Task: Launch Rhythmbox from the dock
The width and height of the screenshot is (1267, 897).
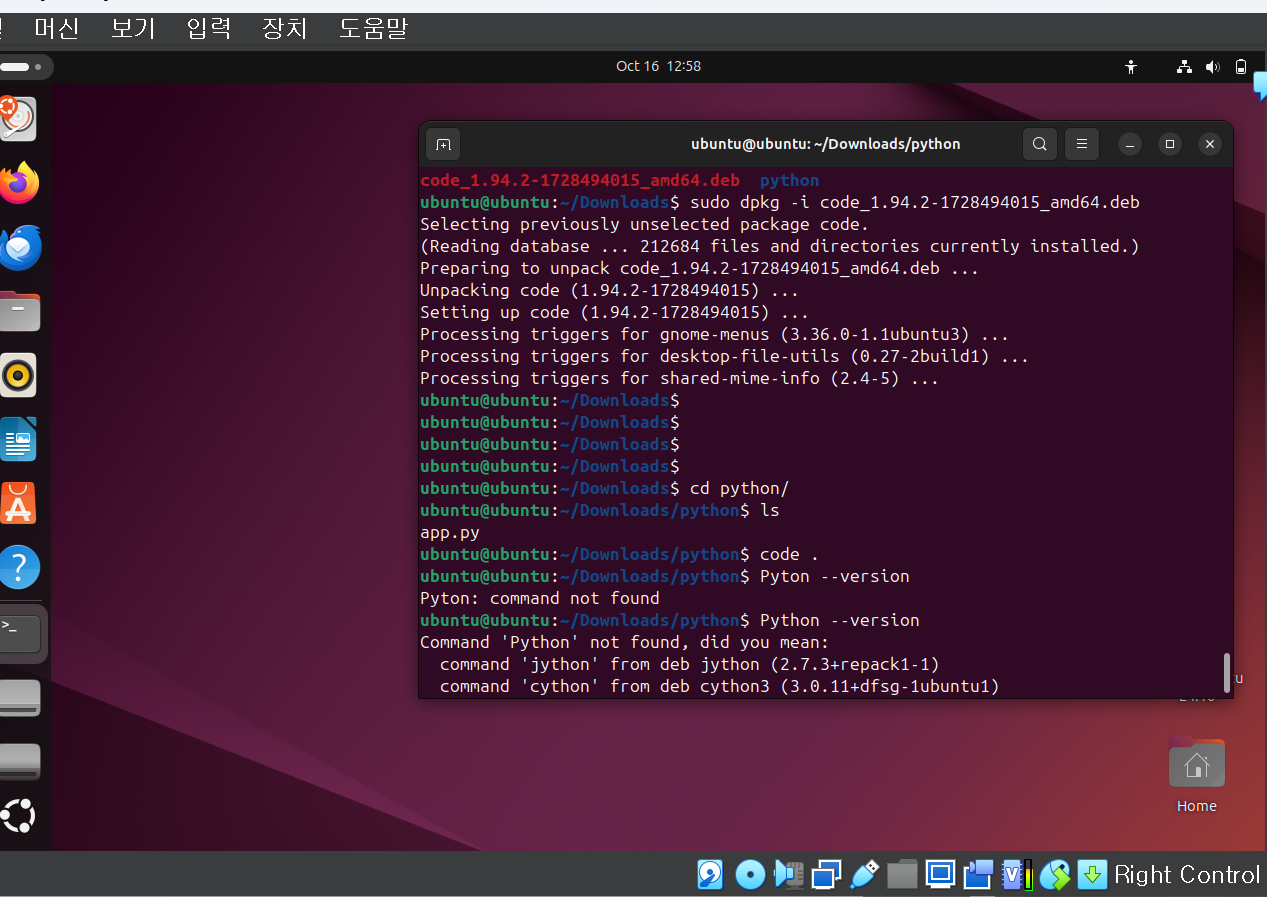Action: pyautogui.click(x=18, y=375)
